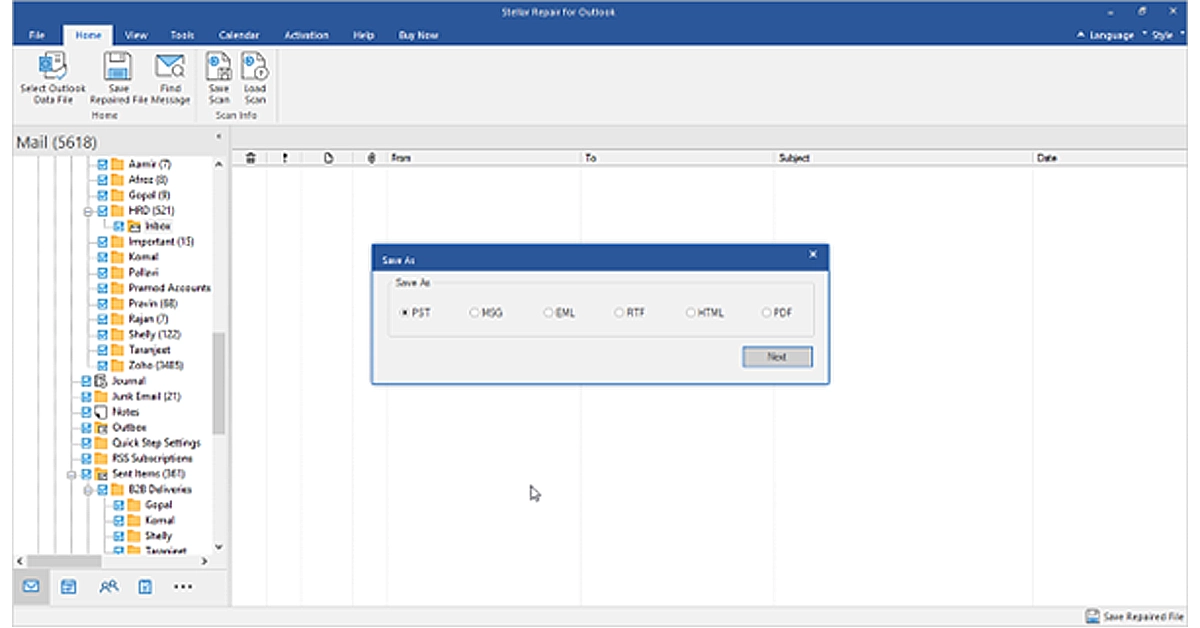Toggle the Zoho (3485) folder checkbox
This screenshot has height=628, width=1200.
click(102, 366)
